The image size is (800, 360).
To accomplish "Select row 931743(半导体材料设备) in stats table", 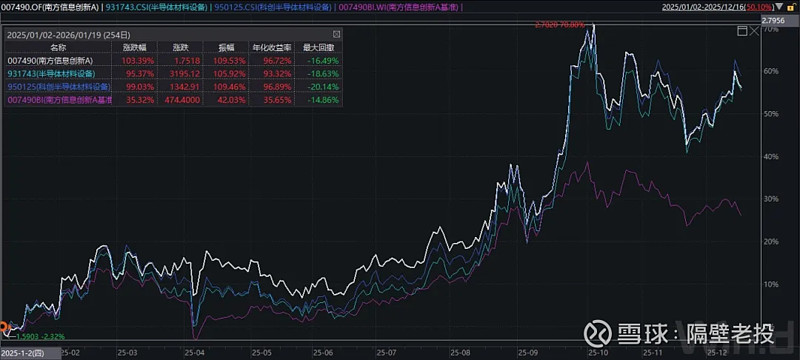I will (173, 74).
